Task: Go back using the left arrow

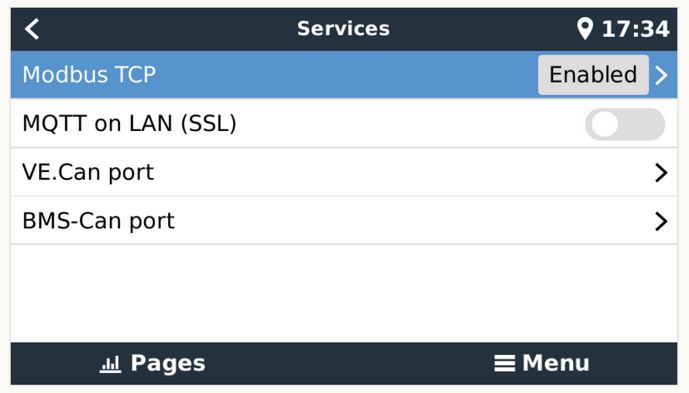Action: click(x=32, y=29)
